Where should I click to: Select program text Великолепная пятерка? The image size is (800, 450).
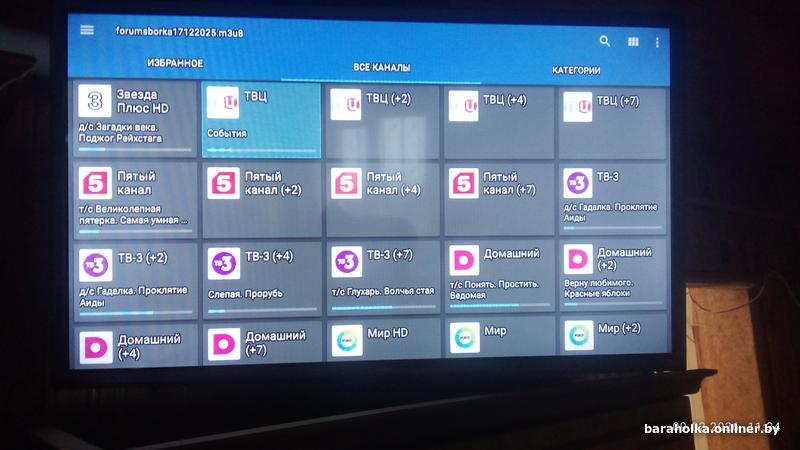tap(133, 215)
